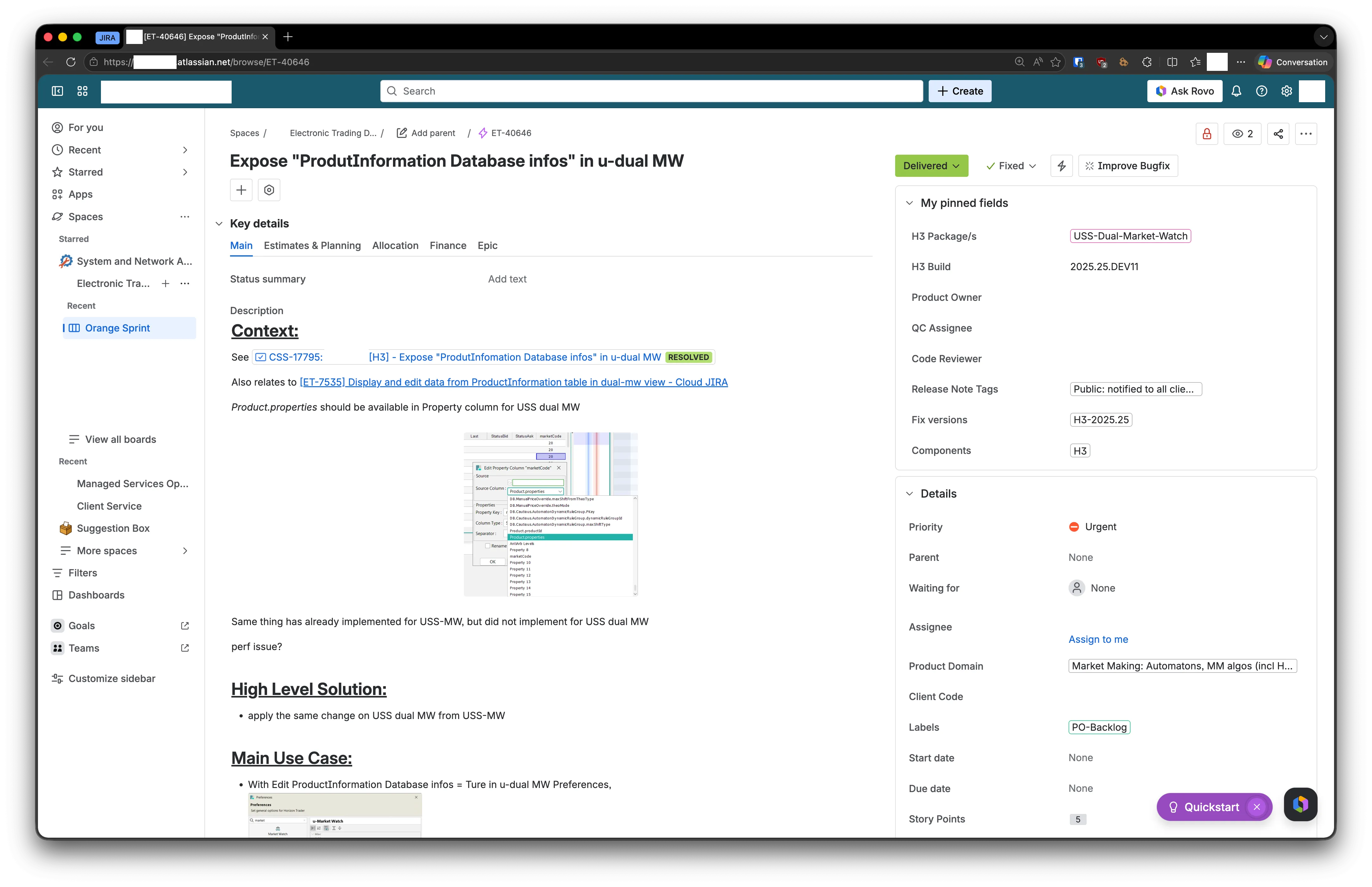This screenshot has width=1372, height=887.
Task: Collapse My pinned fields section
Action: (909, 203)
